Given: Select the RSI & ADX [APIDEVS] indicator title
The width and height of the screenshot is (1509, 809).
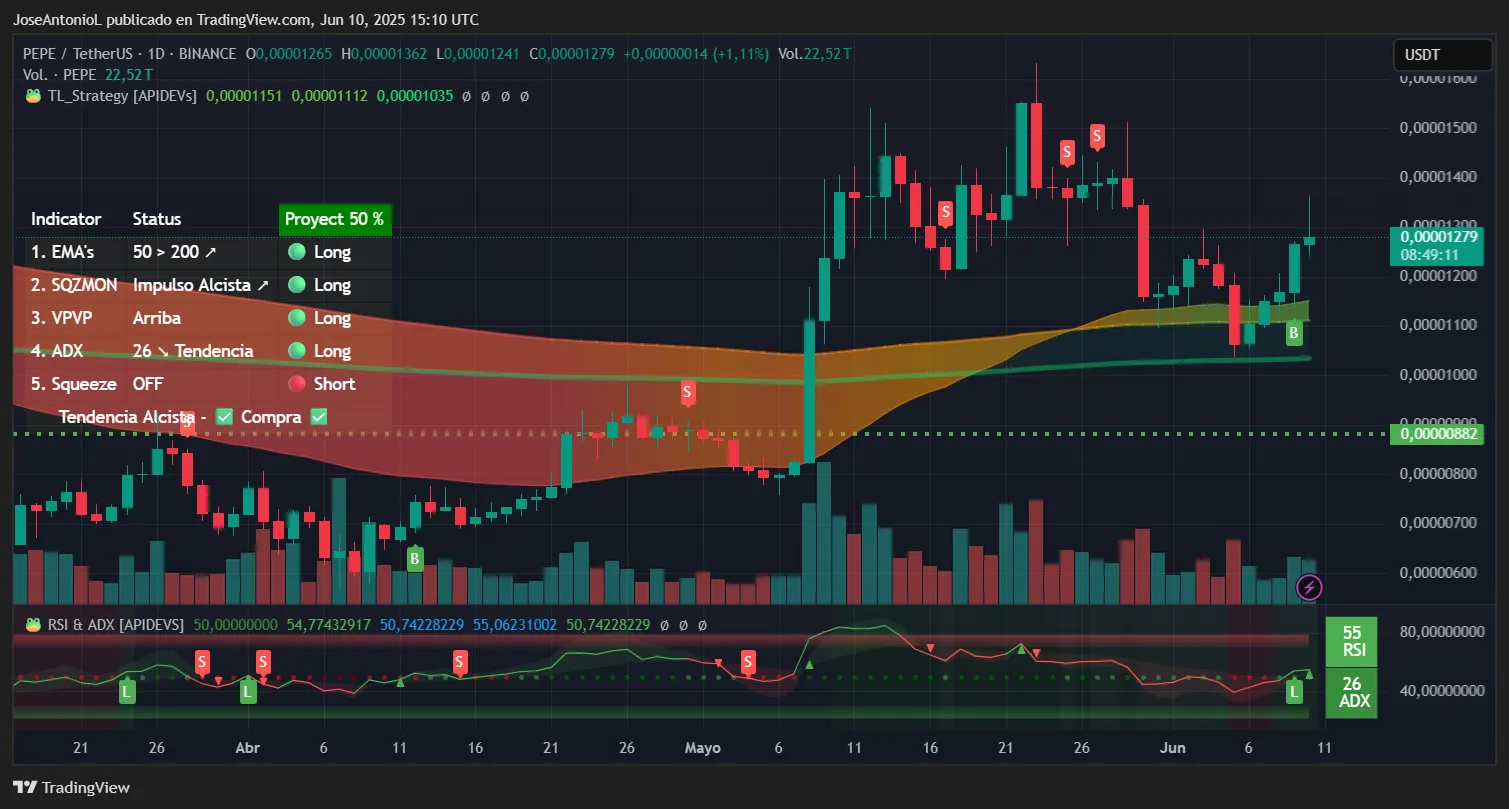Looking at the screenshot, I should click(x=116, y=624).
